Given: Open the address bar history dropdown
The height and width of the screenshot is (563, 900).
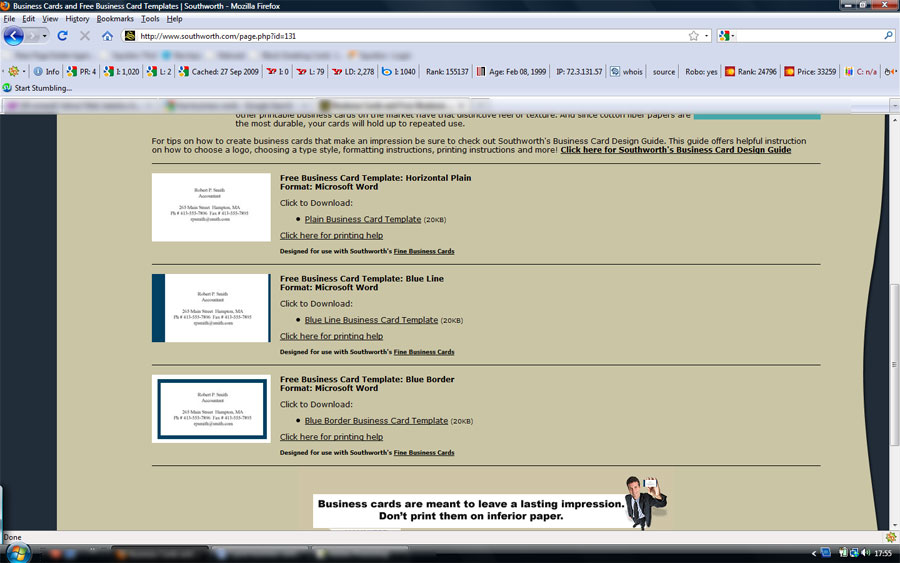Looking at the screenshot, I should [x=707, y=36].
